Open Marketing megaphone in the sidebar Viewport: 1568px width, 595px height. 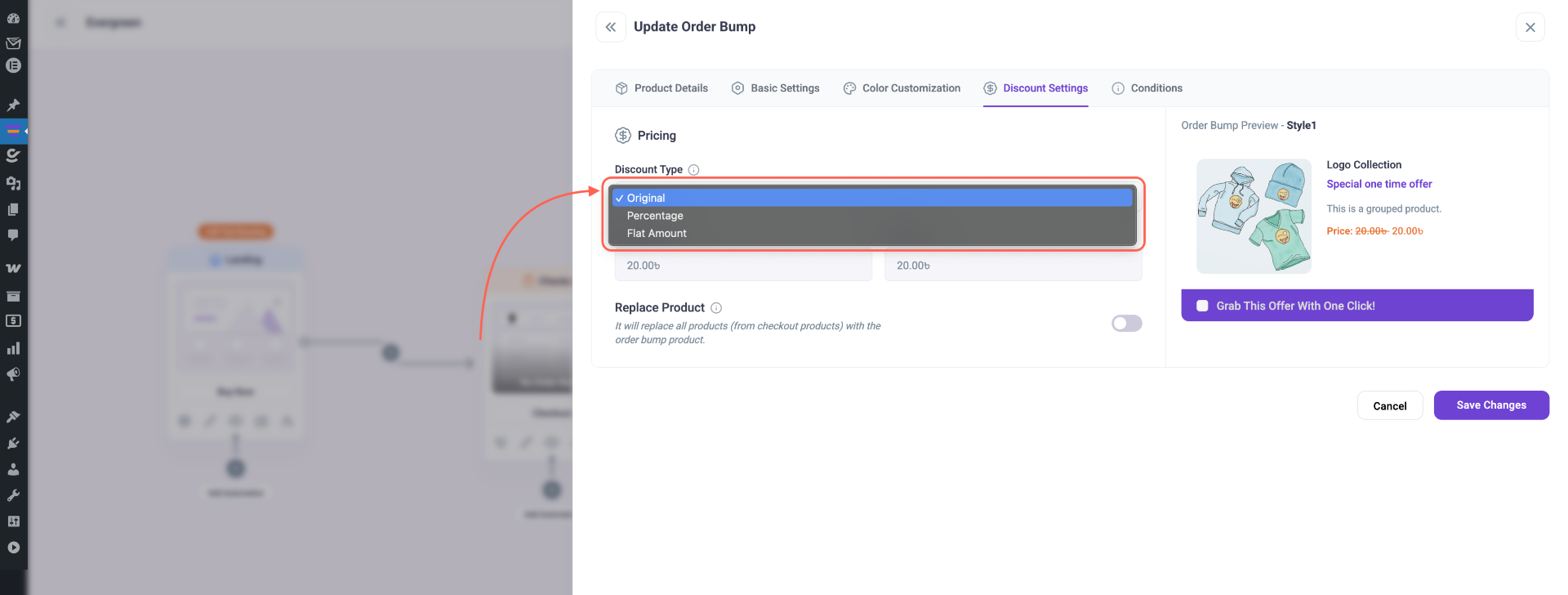point(13,374)
